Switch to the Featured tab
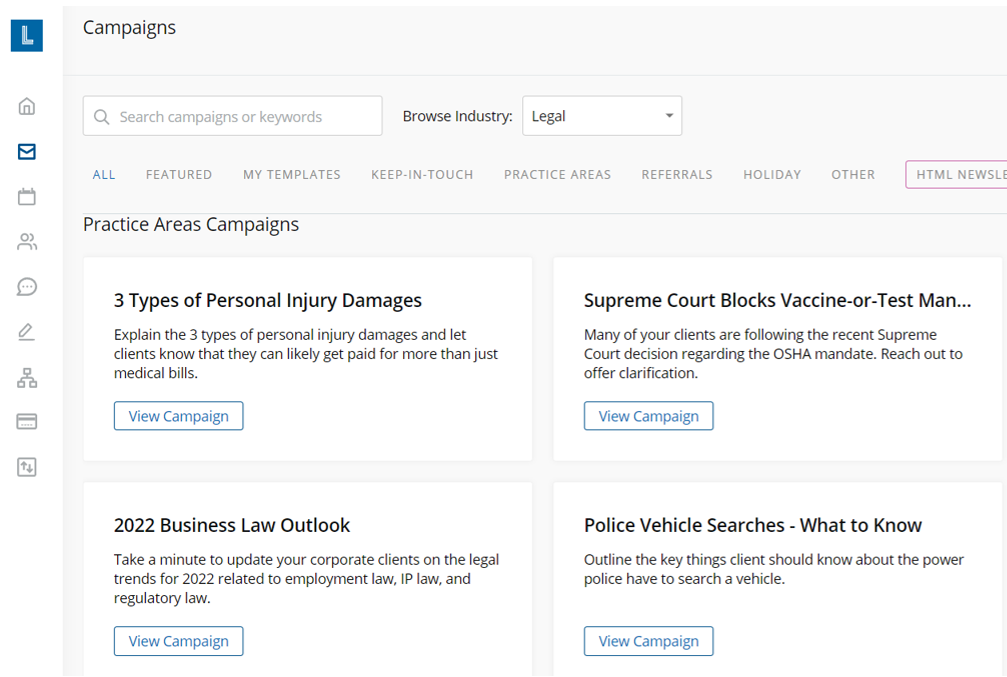The width and height of the screenshot is (1007, 677). click(x=179, y=175)
